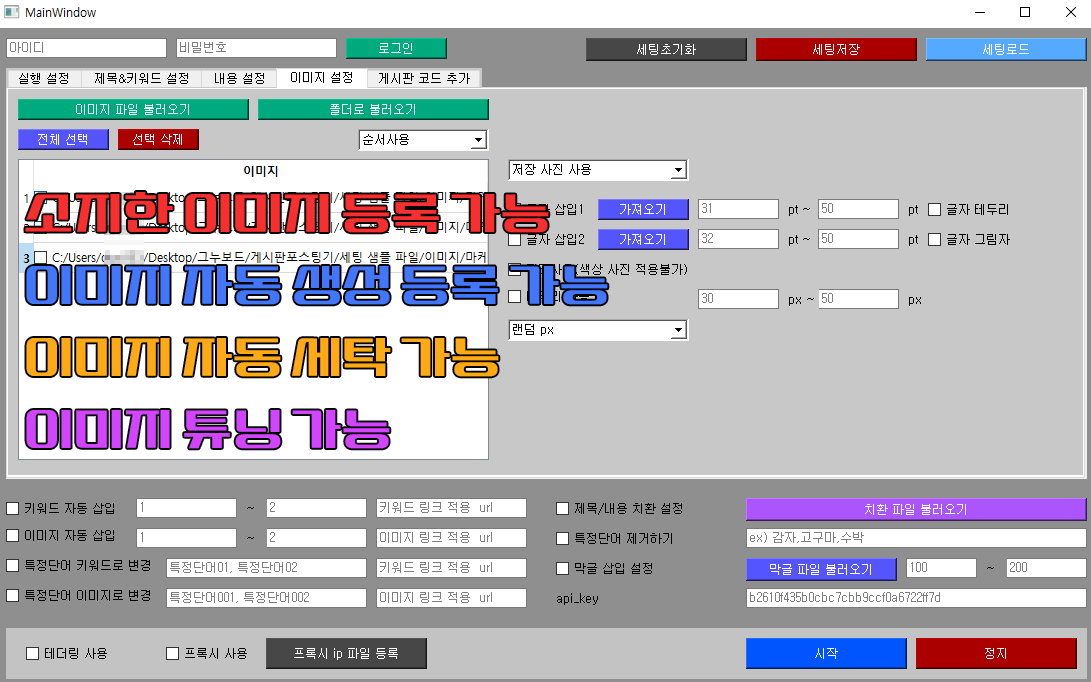Open the 랜덤 px dropdown
The height and width of the screenshot is (682, 1091).
(x=597, y=329)
